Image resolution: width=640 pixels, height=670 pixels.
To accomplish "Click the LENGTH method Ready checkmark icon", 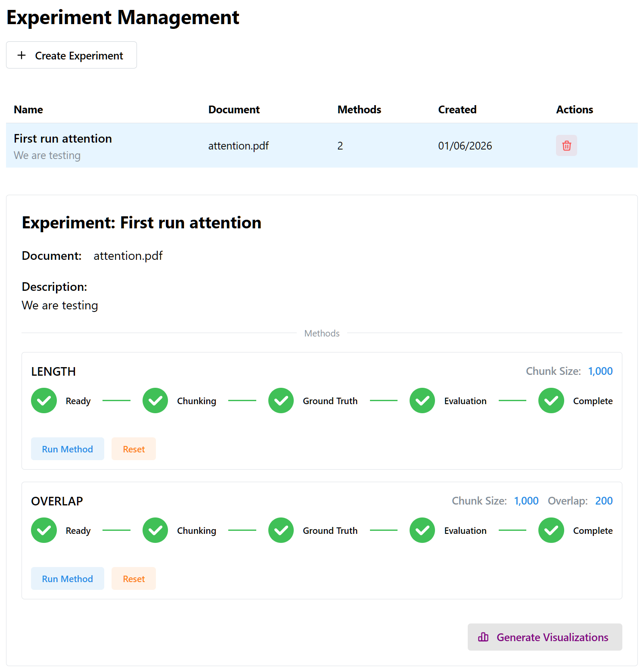I will point(44,400).
